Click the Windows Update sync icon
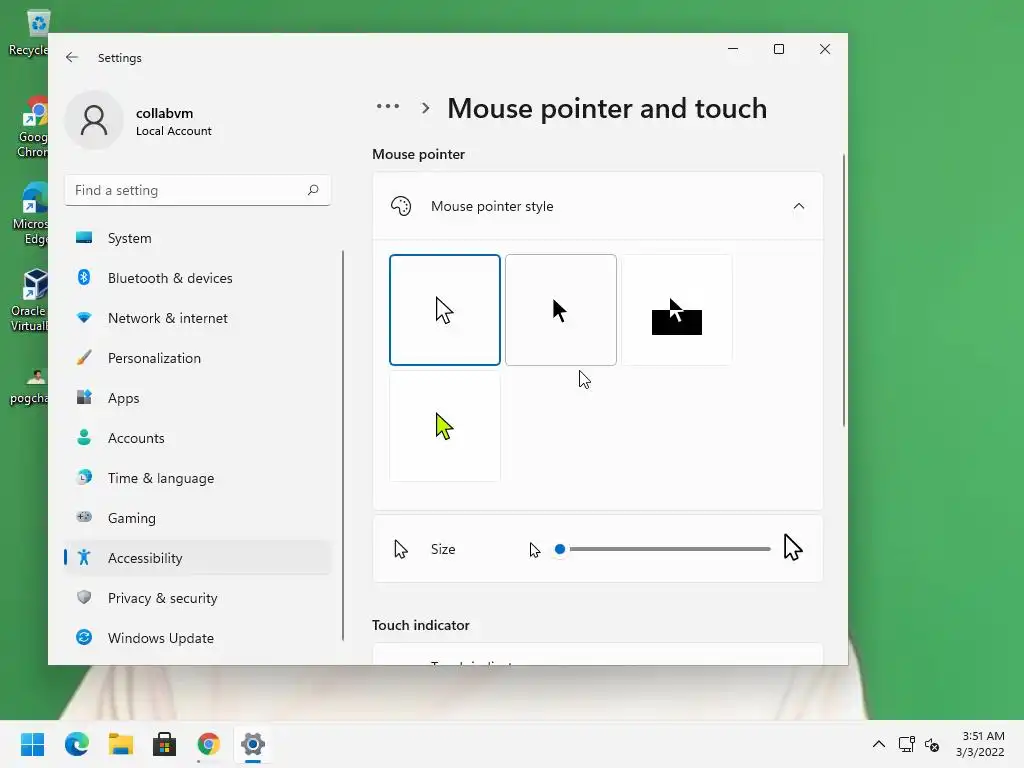 click(x=84, y=637)
